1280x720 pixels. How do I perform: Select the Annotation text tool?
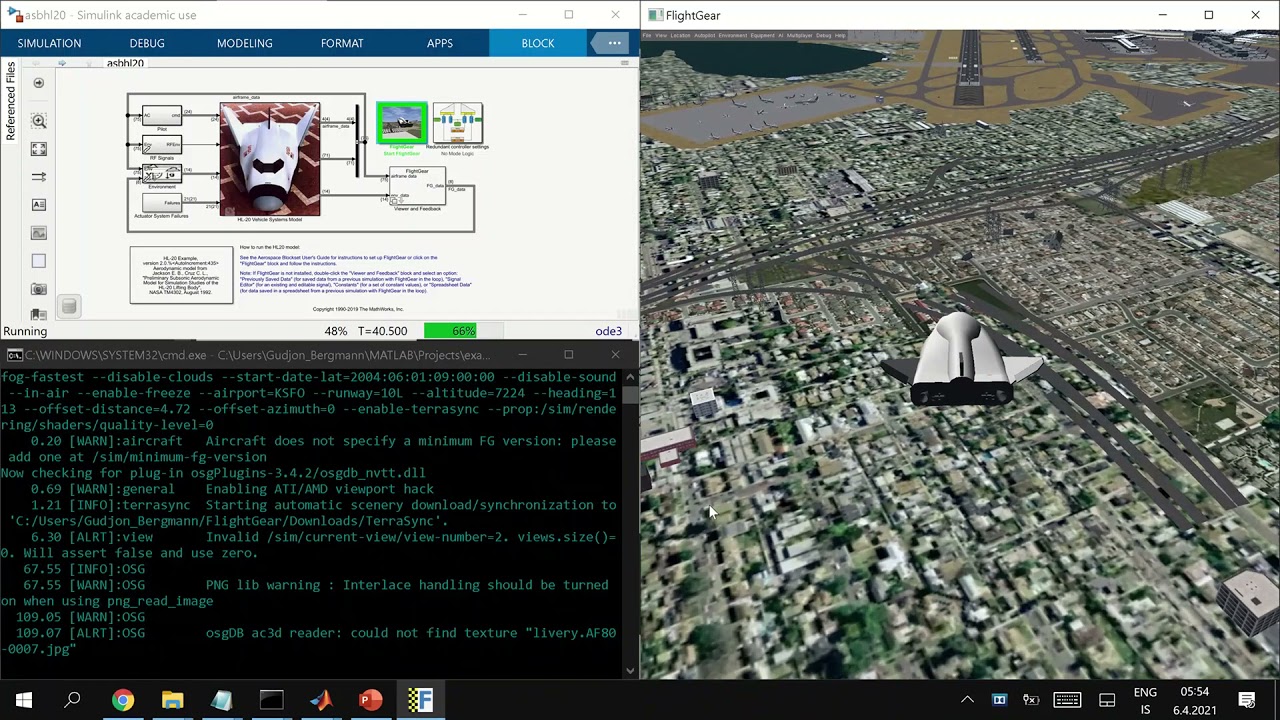point(39,205)
